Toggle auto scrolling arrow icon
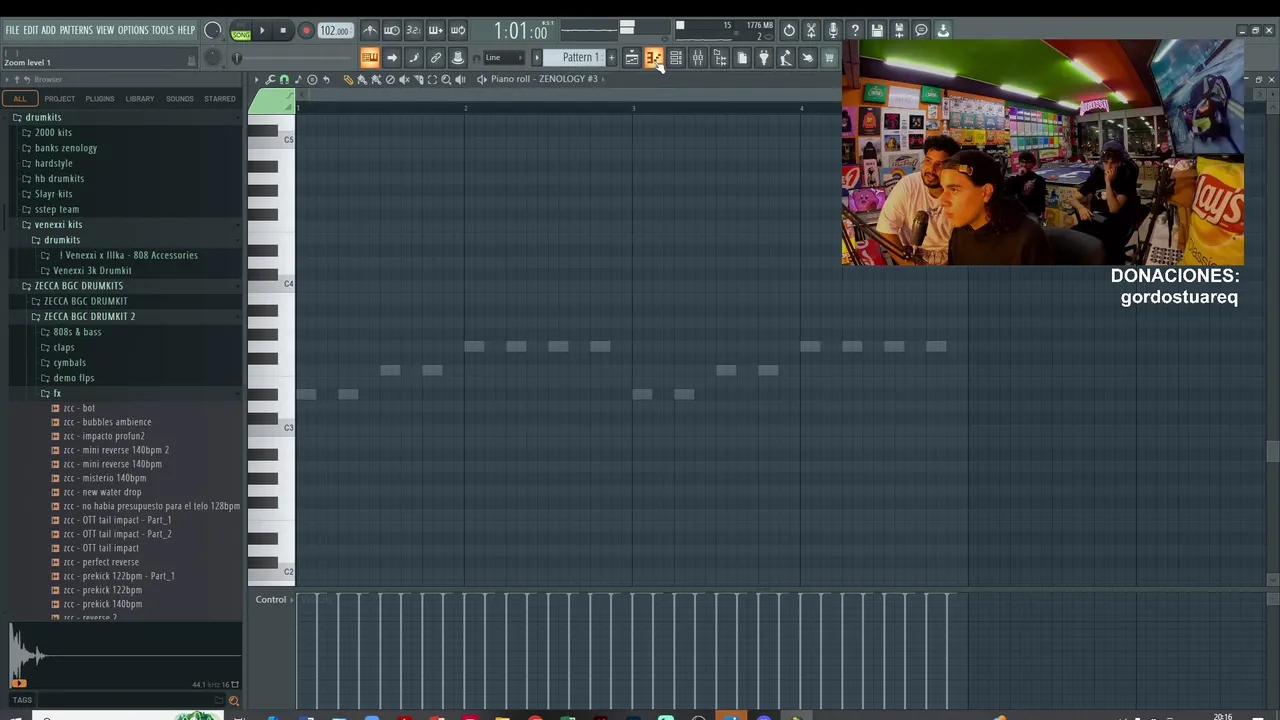 click(x=392, y=58)
